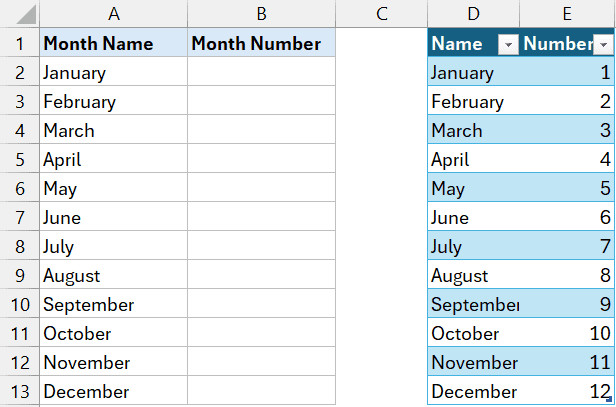Select the empty Month Number cell beside December

(x=260, y=391)
